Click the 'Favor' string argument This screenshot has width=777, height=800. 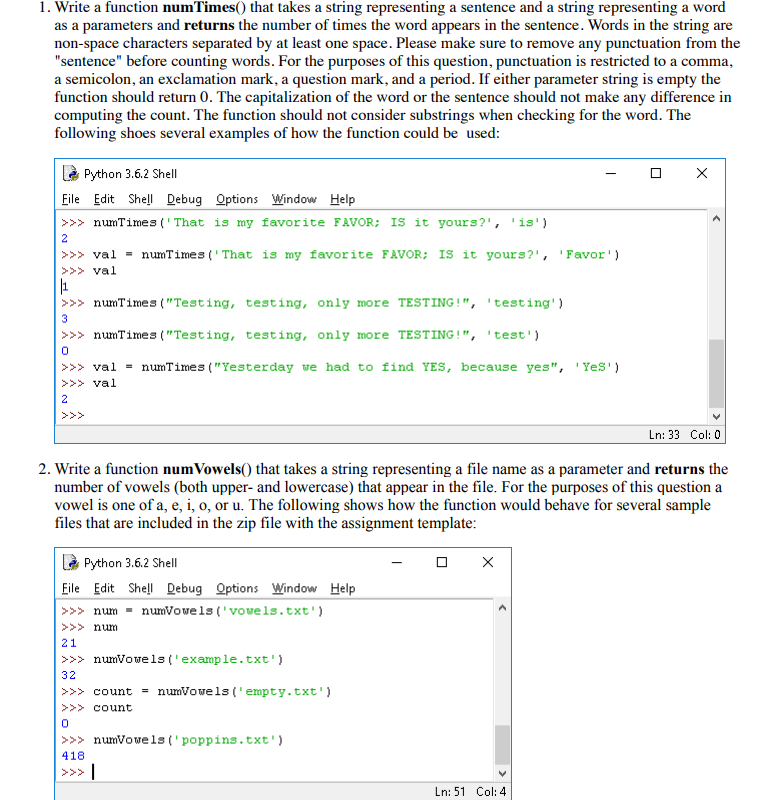click(585, 255)
